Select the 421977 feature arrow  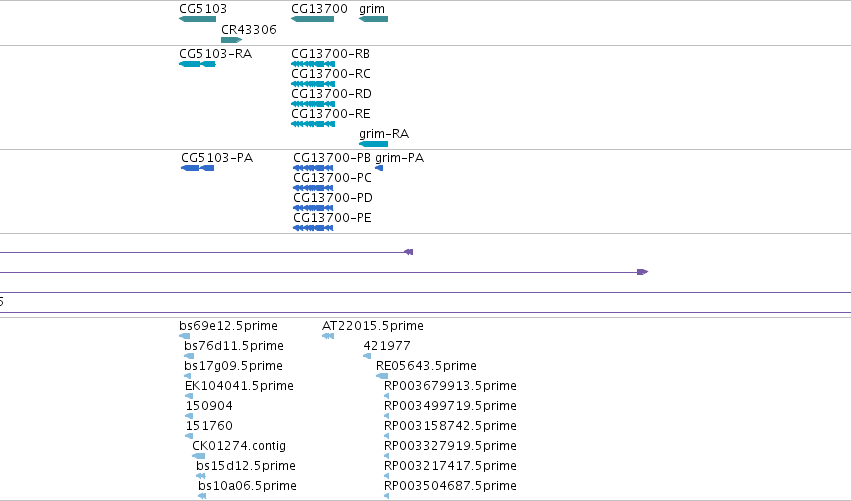click(x=367, y=356)
